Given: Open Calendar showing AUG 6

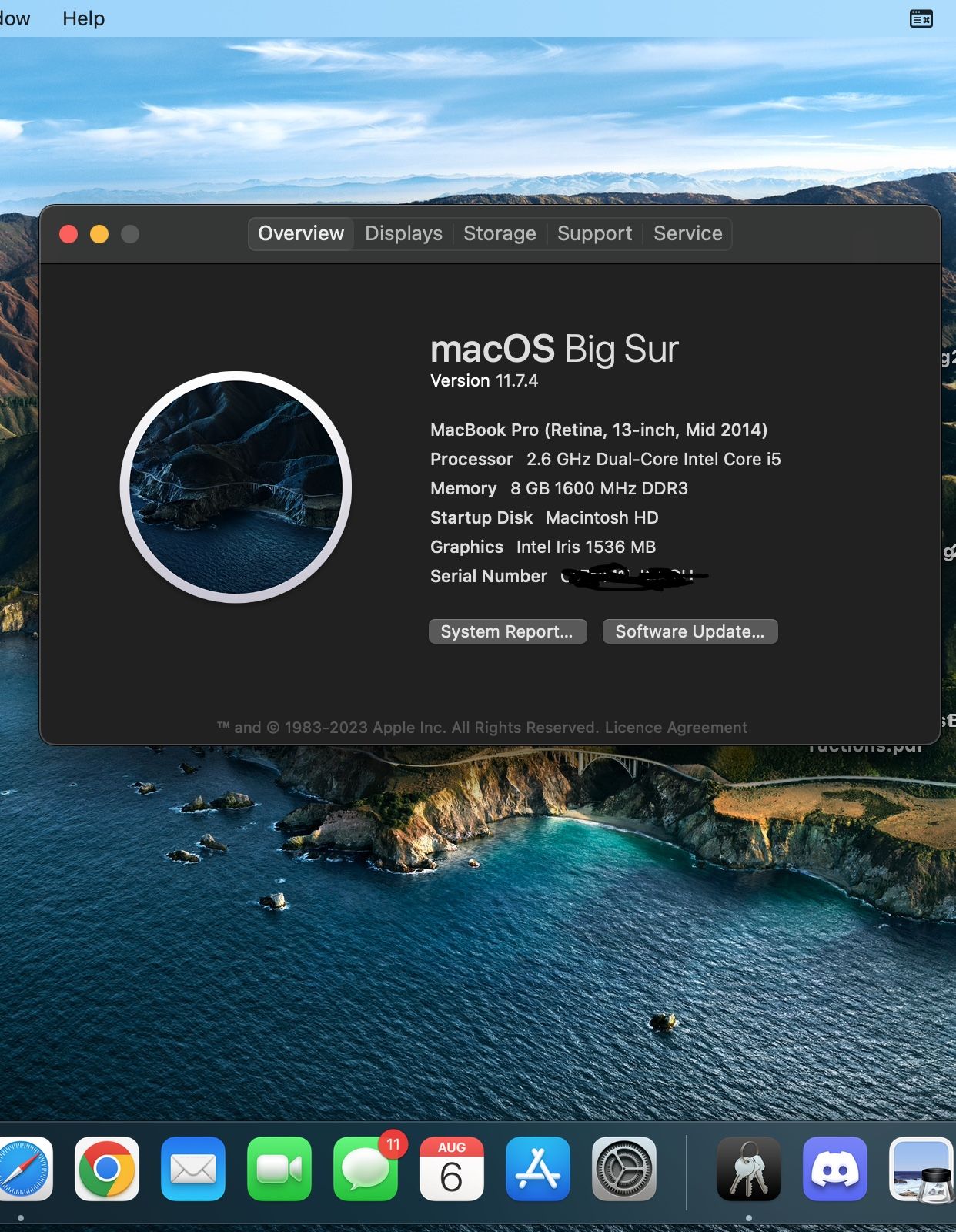Looking at the screenshot, I should point(452,1169).
